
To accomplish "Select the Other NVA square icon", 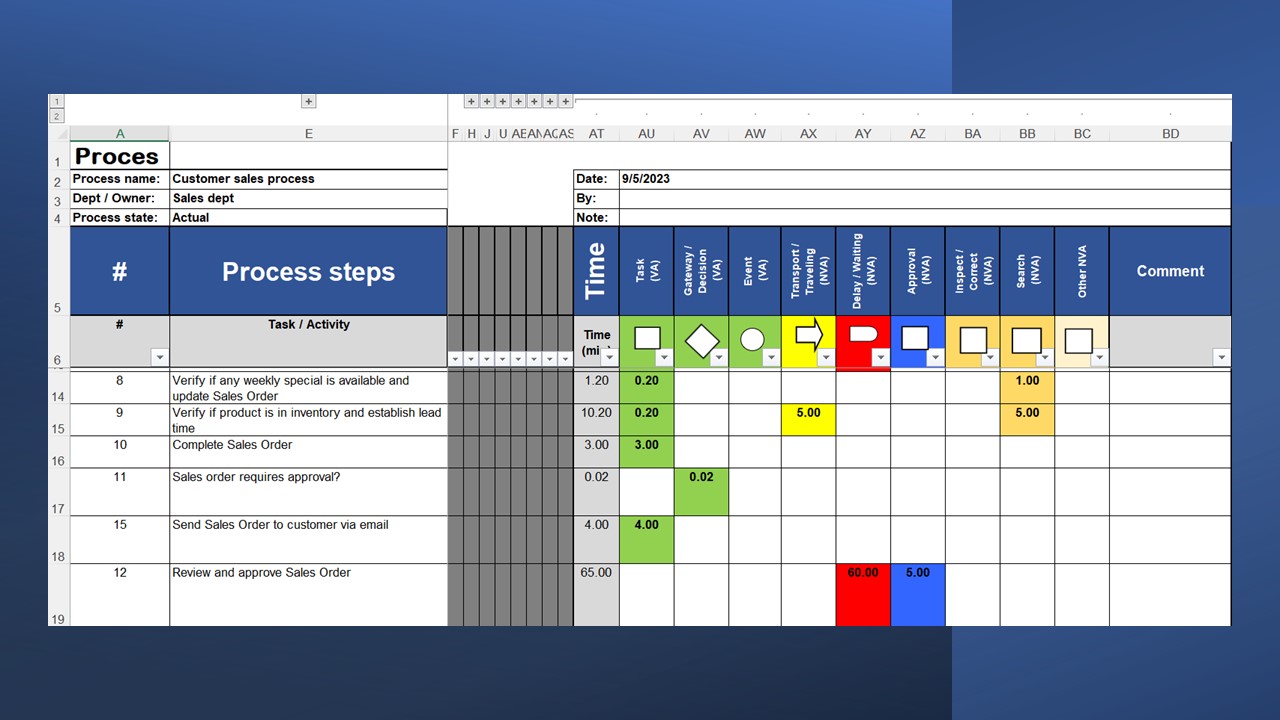I will coord(1078,340).
